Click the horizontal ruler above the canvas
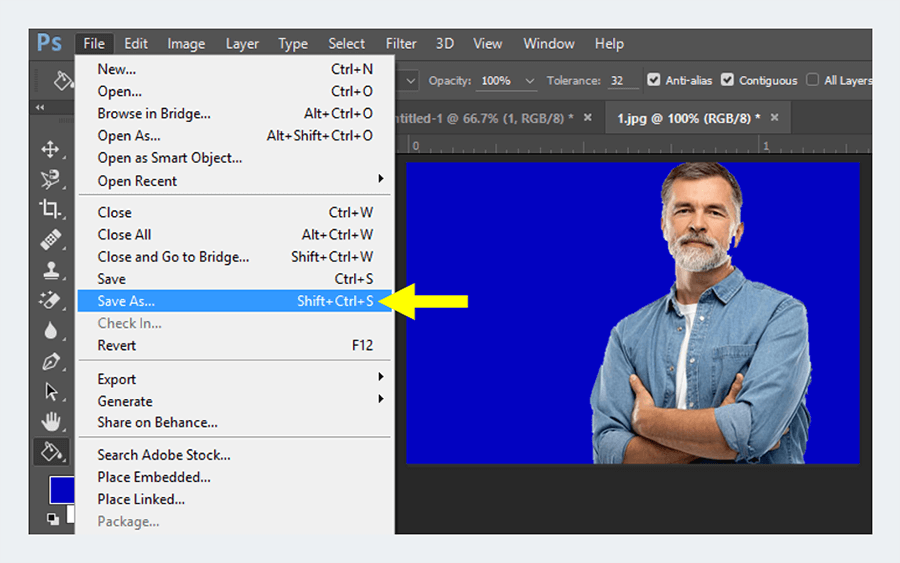The width and height of the screenshot is (900, 563). tap(633, 145)
